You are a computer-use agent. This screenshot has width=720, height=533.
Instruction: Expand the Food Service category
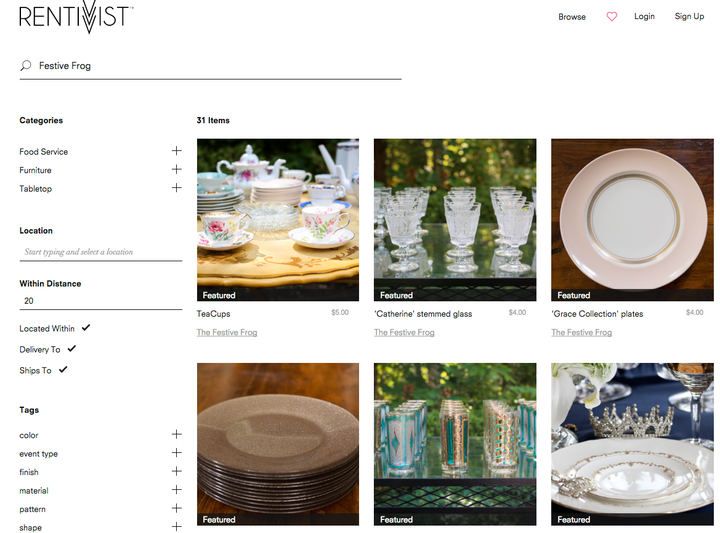(176, 151)
